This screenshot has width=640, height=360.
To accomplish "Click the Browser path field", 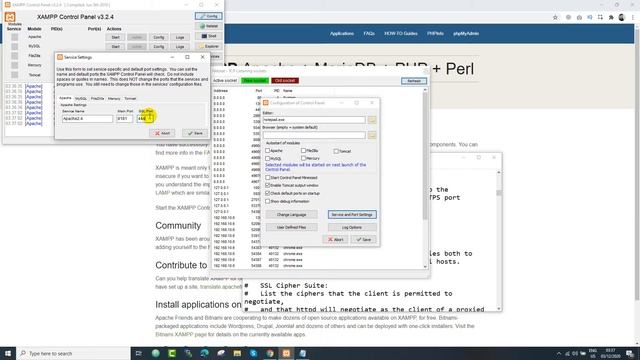I will click(x=314, y=135).
